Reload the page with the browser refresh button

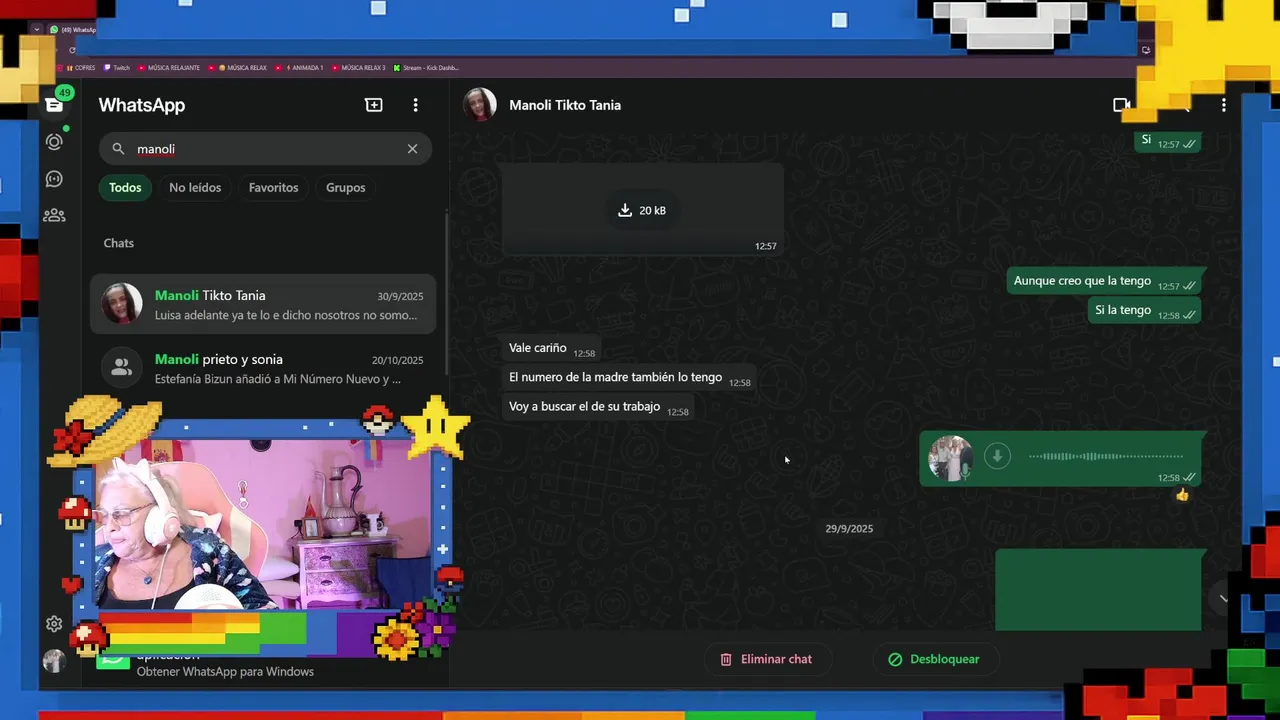72,49
